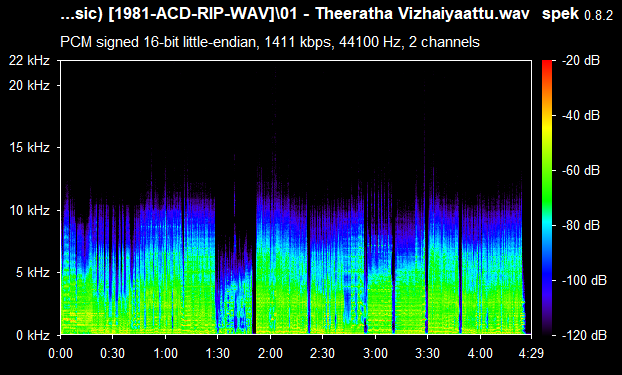Click the PCM signed 16-bit codec info text
This screenshot has width=622, height=375.
point(270,42)
